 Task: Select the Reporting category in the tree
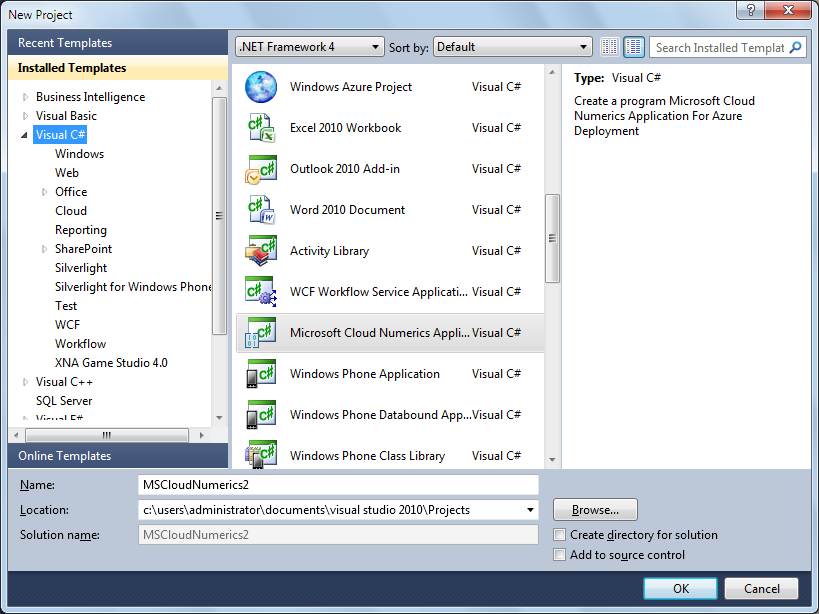click(81, 230)
